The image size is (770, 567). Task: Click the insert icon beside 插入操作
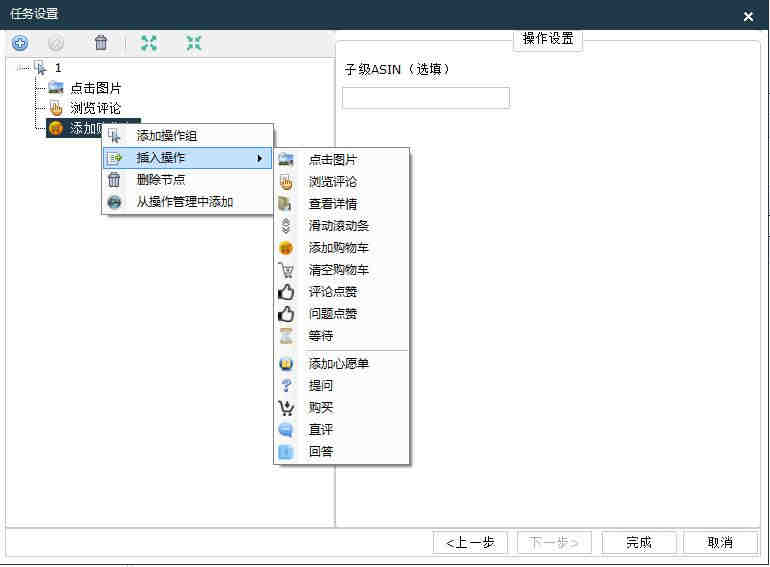[115, 158]
